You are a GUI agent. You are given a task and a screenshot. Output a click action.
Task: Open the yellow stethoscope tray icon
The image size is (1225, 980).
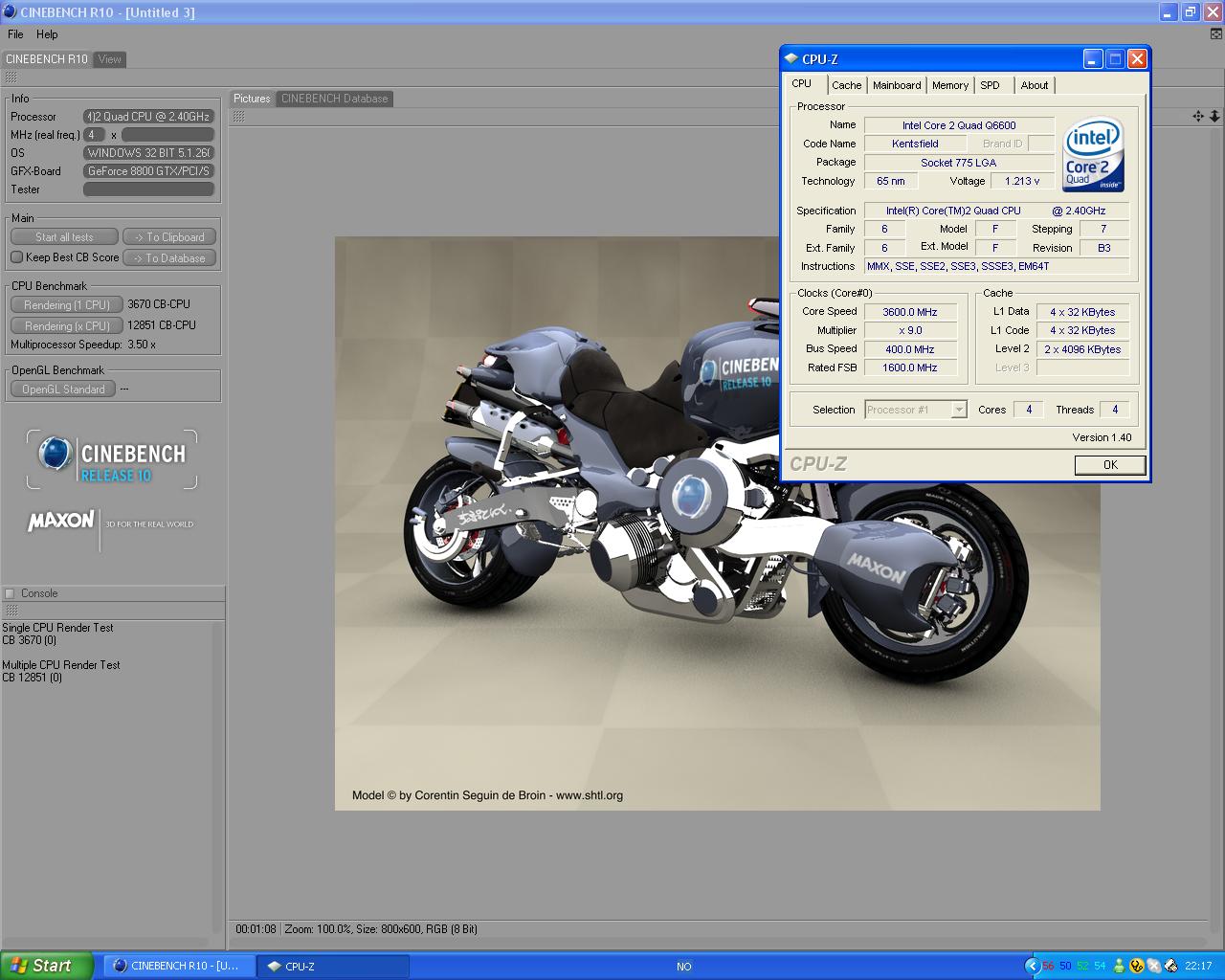coord(1136,966)
